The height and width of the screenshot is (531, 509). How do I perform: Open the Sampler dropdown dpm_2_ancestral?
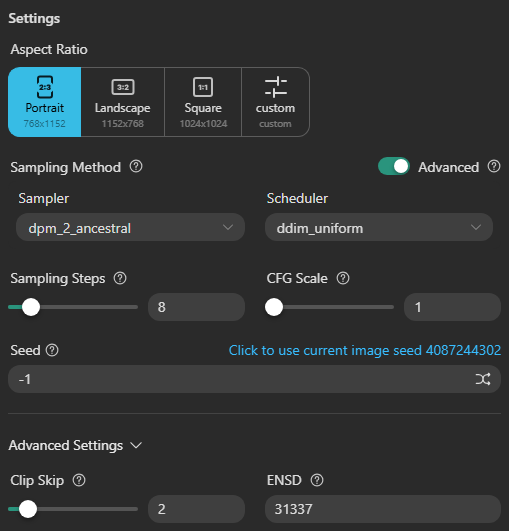(130, 227)
